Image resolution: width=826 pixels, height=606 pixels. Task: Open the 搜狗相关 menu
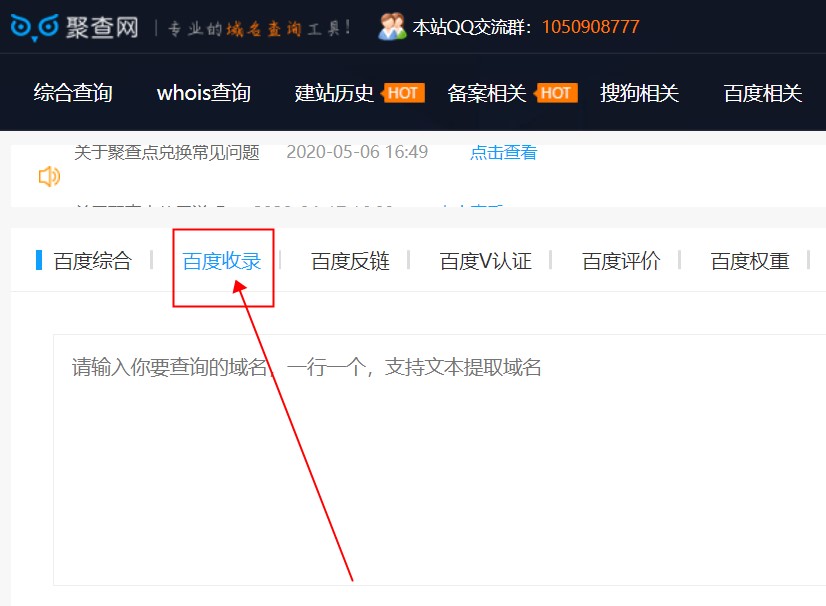pos(640,92)
